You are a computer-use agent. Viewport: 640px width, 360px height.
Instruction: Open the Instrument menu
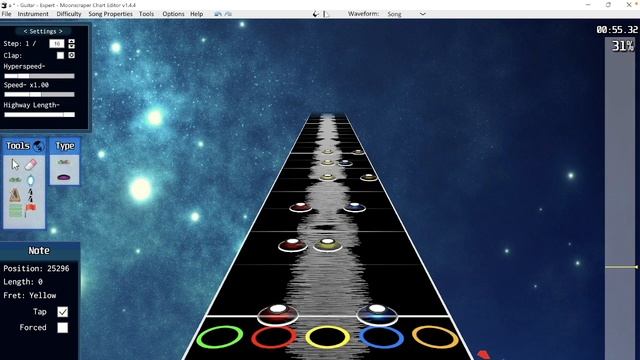[x=33, y=14]
